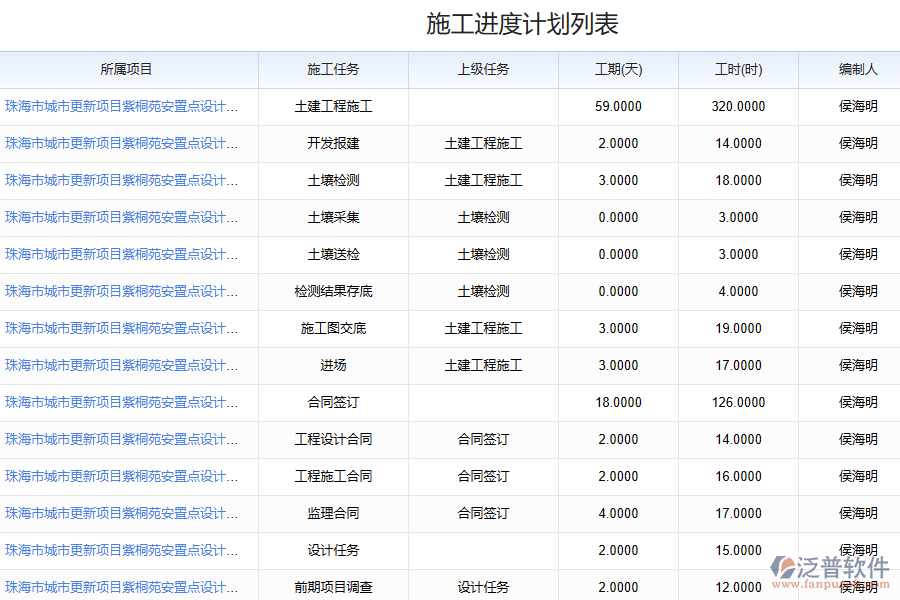This screenshot has height=600, width=900.
Task: Click the 工期(天) column header
Action: (618, 70)
